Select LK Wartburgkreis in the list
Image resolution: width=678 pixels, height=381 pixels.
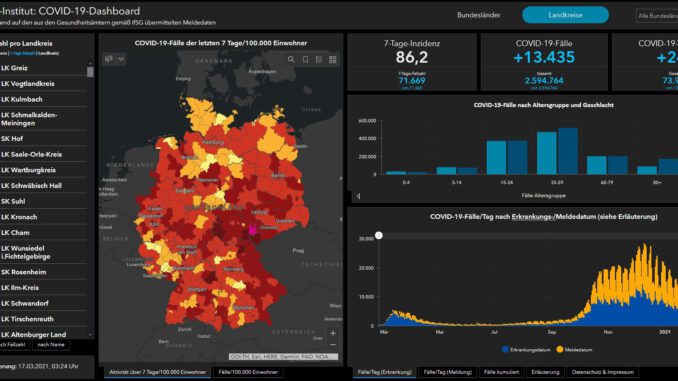tap(43, 170)
